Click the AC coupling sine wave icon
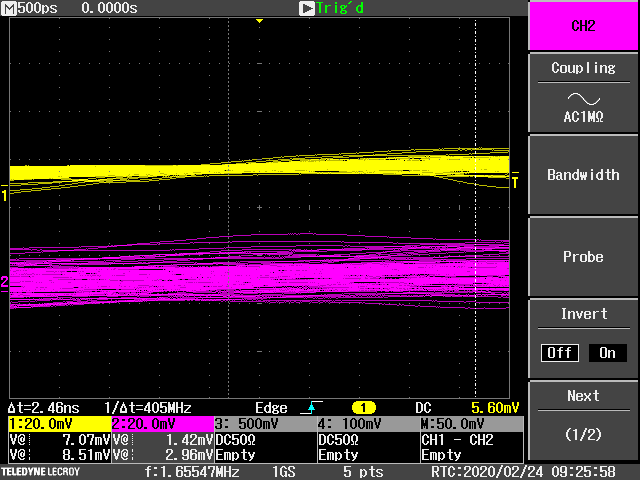 click(583, 98)
